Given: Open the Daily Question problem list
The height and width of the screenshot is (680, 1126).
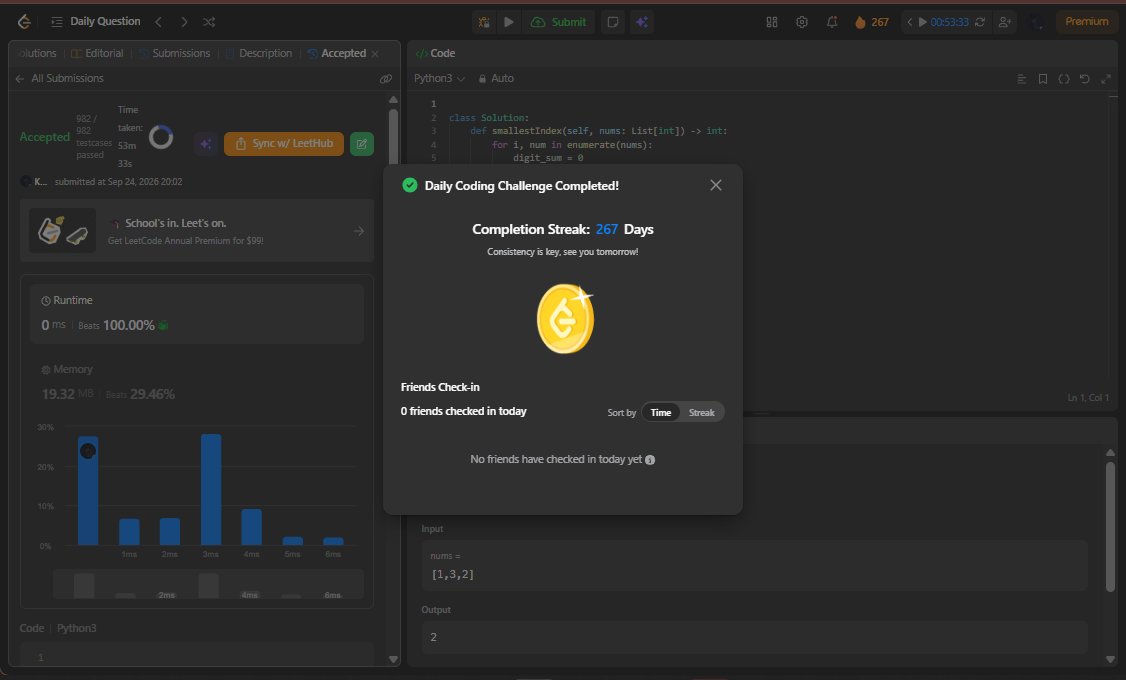Looking at the screenshot, I should (x=96, y=22).
